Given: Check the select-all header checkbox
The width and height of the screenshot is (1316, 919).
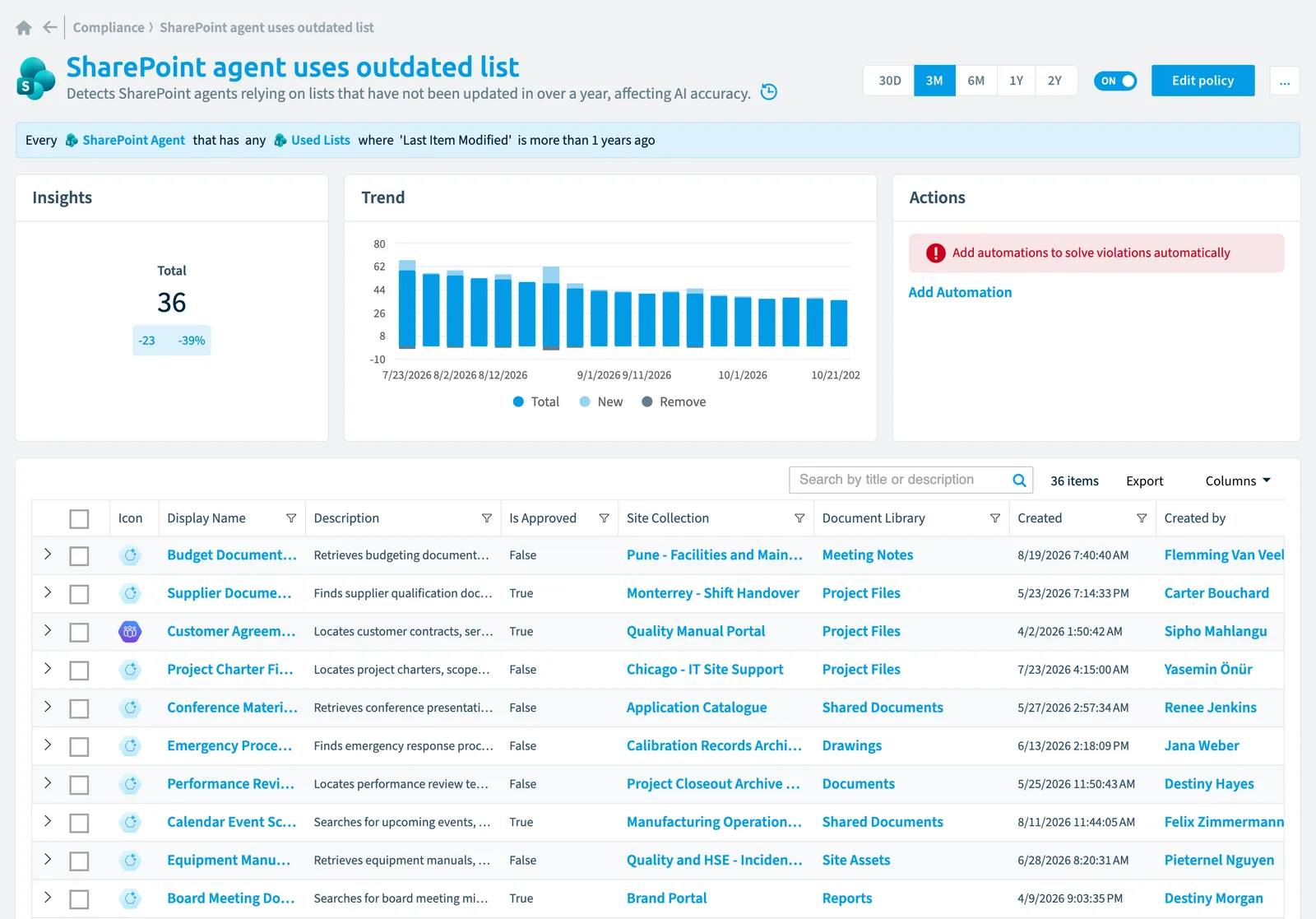Looking at the screenshot, I should coord(79,519).
